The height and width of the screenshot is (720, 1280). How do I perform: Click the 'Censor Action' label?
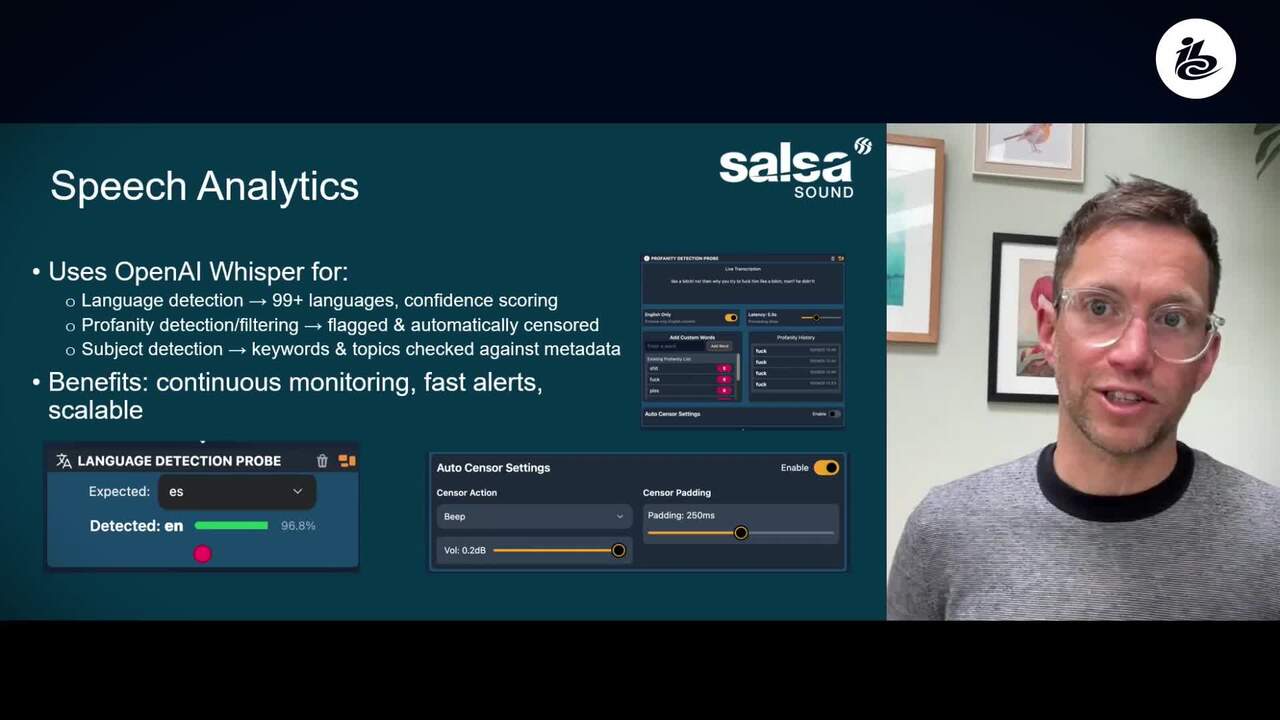tap(467, 493)
